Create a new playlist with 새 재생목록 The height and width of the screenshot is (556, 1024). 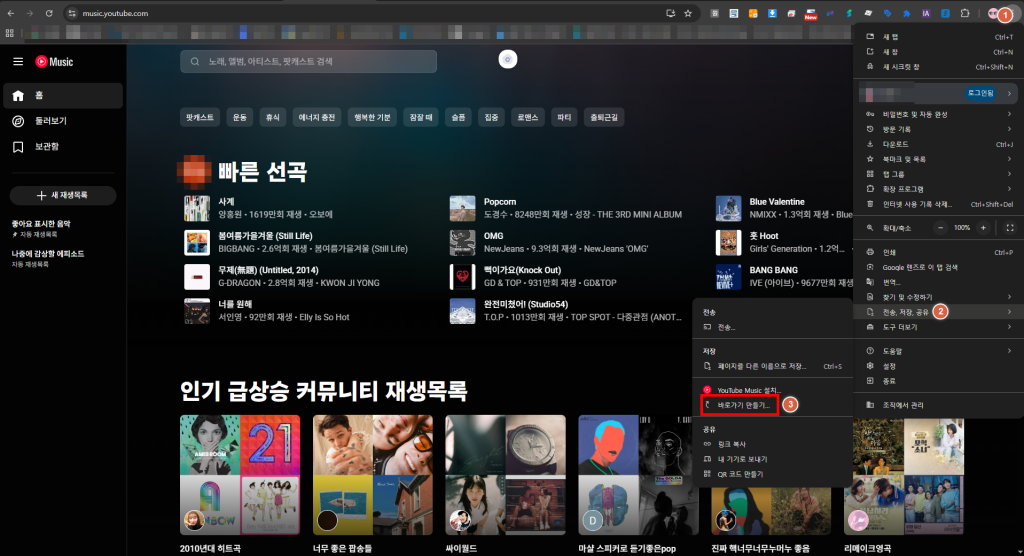click(63, 195)
